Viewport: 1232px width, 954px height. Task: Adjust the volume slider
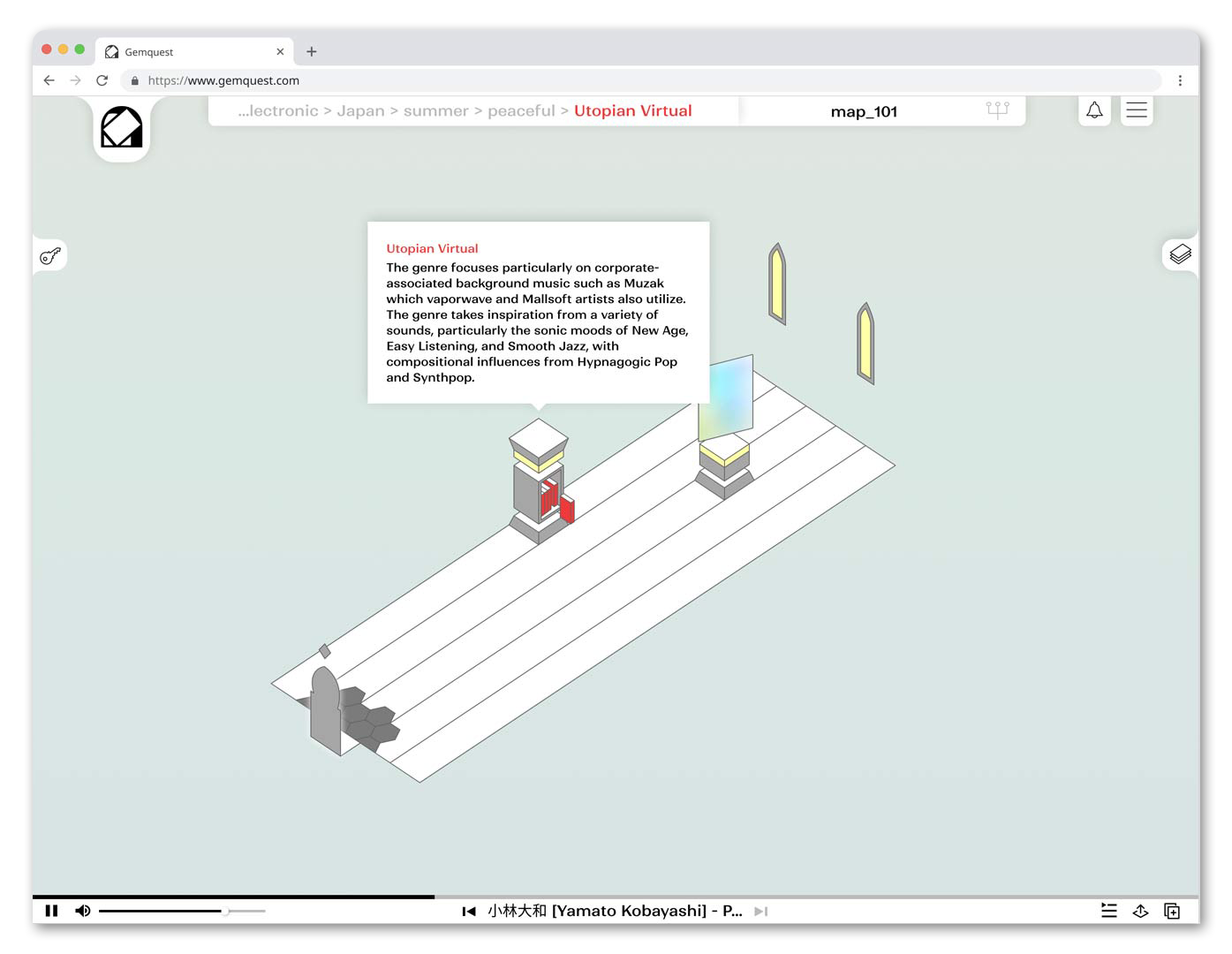225,911
